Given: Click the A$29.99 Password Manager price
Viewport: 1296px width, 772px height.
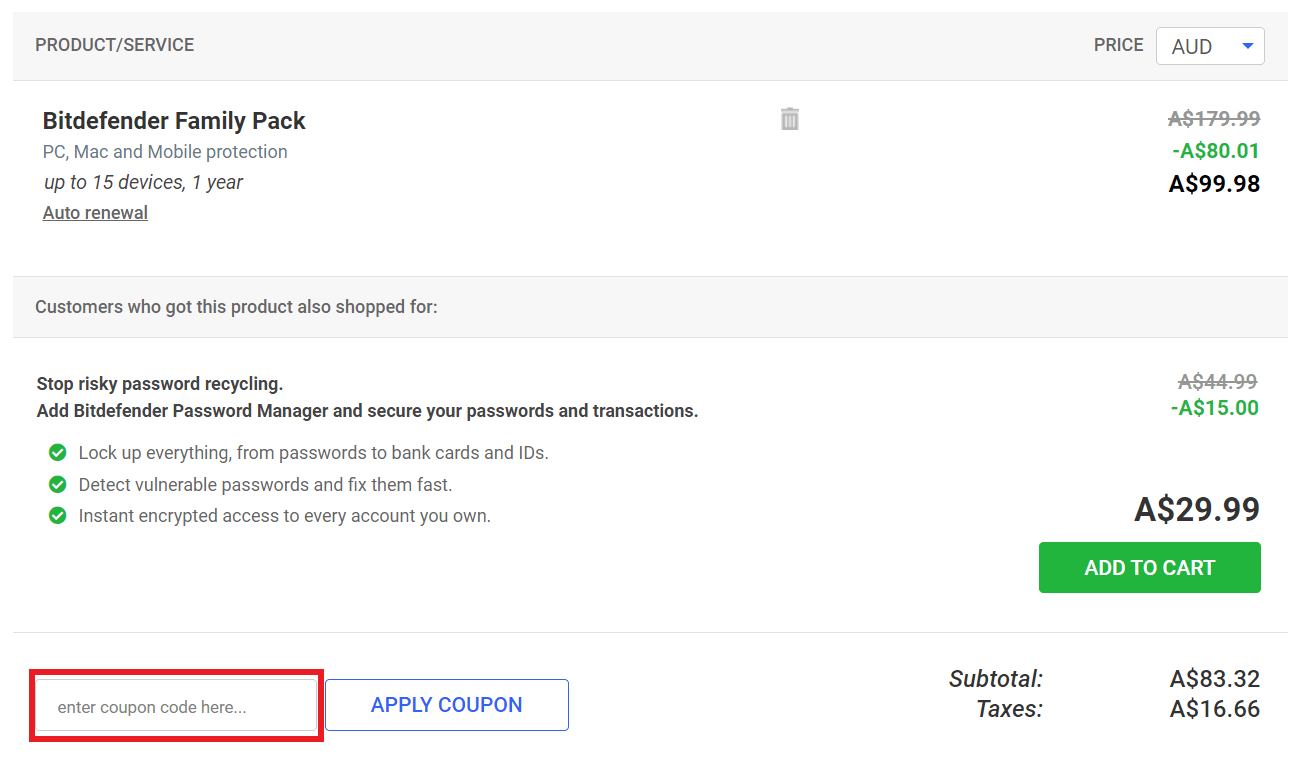Looking at the screenshot, I should pyautogui.click(x=1197, y=510).
